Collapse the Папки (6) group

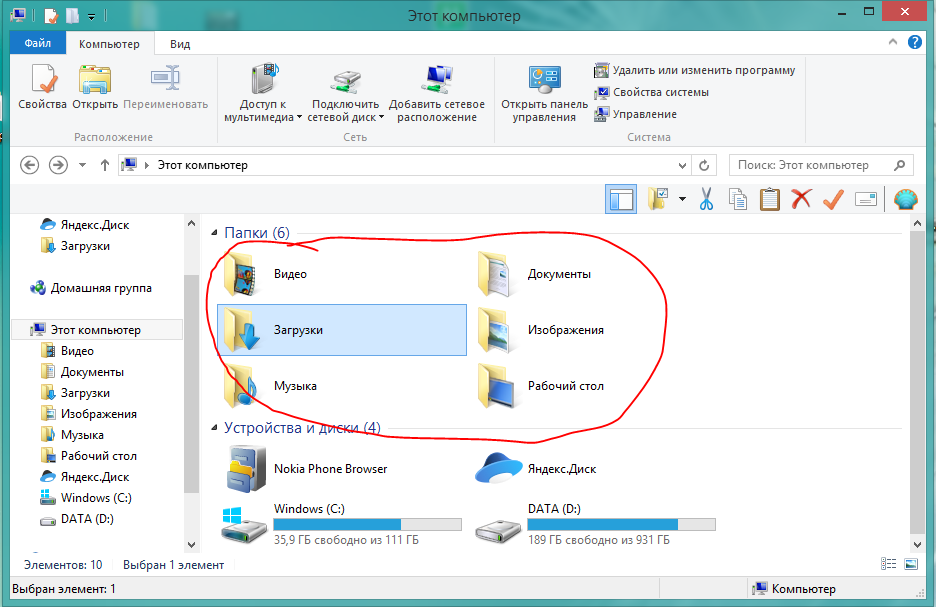tap(214, 233)
